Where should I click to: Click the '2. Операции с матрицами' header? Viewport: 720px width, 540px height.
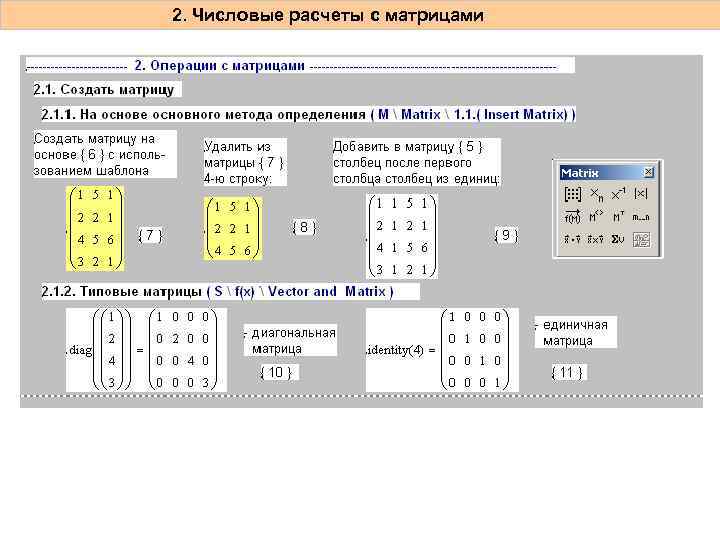coord(219,66)
